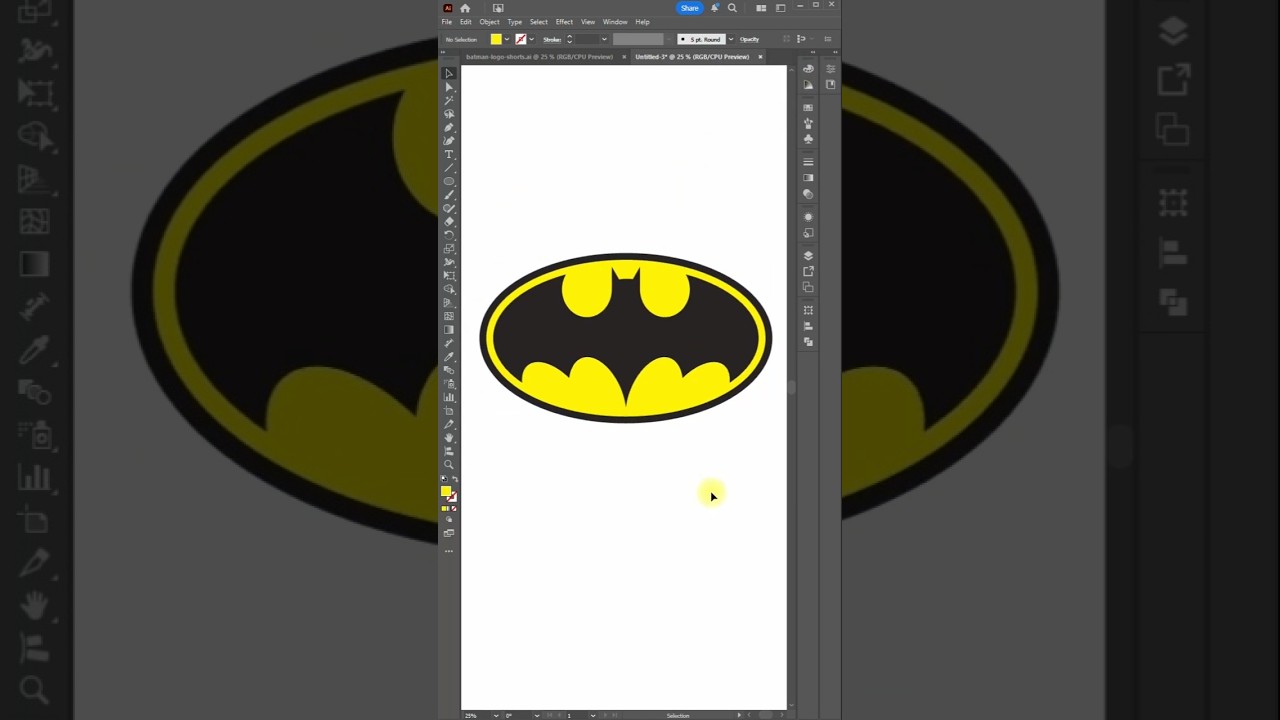Image resolution: width=1280 pixels, height=720 pixels.
Task: Open the notifications bell
Action: click(x=715, y=8)
